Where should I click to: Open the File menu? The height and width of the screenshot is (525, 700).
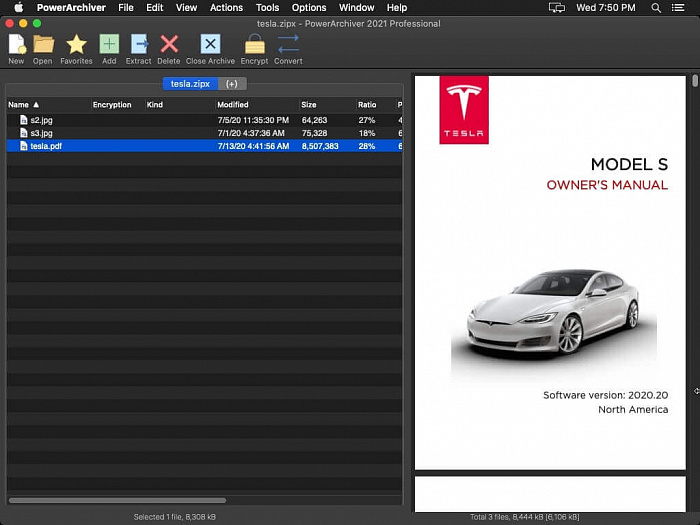point(126,8)
